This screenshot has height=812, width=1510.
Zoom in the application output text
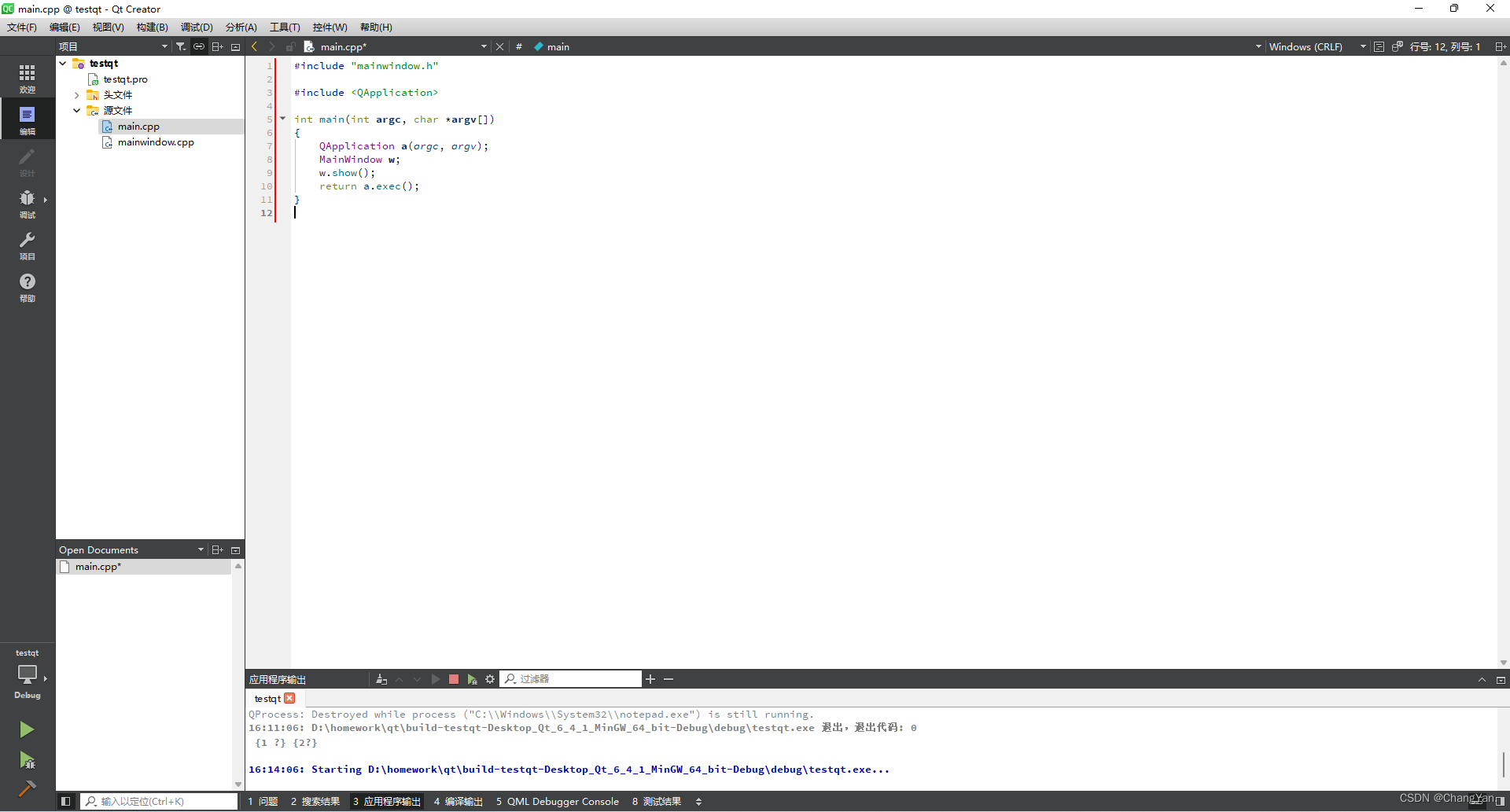click(650, 679)
